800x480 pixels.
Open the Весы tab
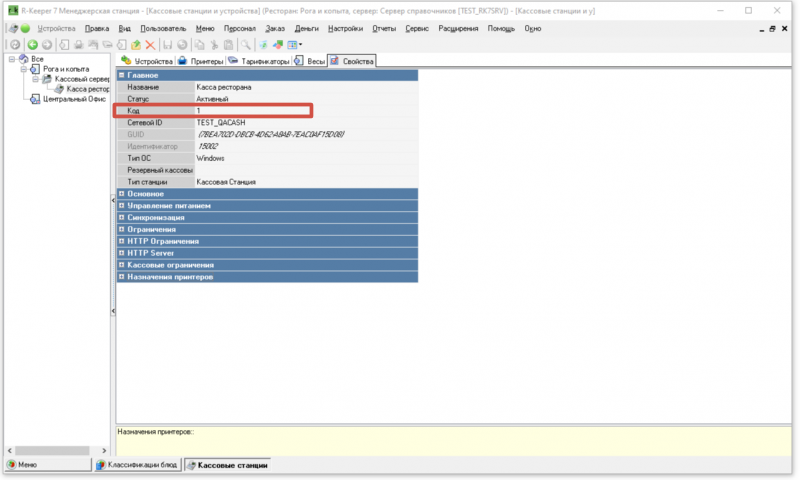click(x=314, y=62)
